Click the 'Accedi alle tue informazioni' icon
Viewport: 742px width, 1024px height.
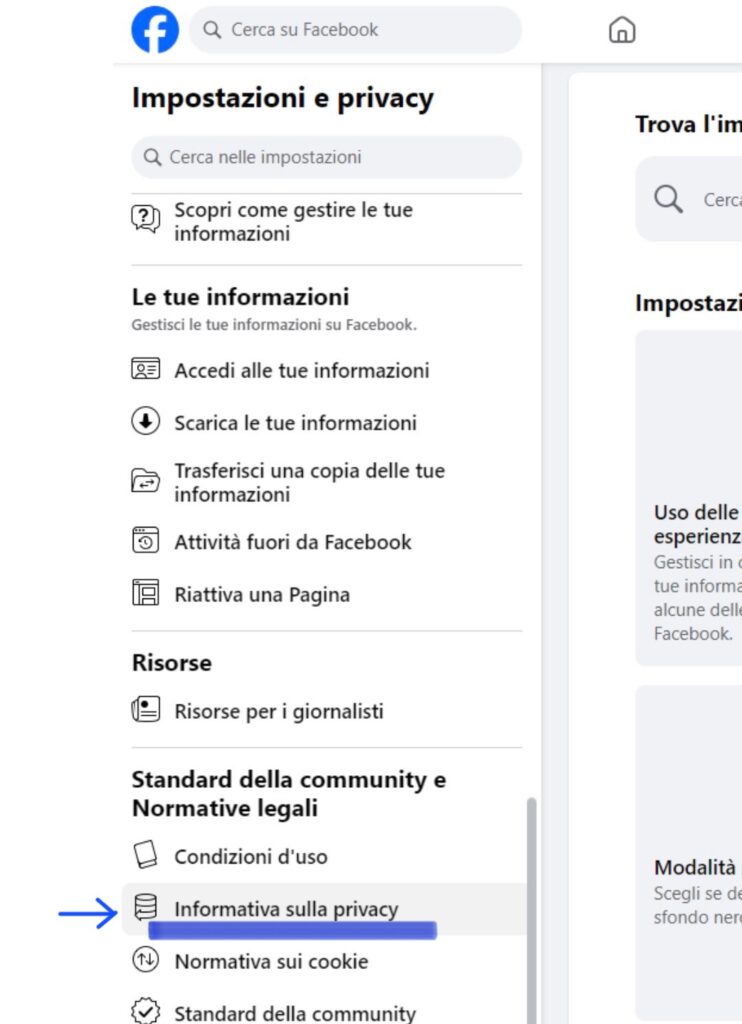146,370
